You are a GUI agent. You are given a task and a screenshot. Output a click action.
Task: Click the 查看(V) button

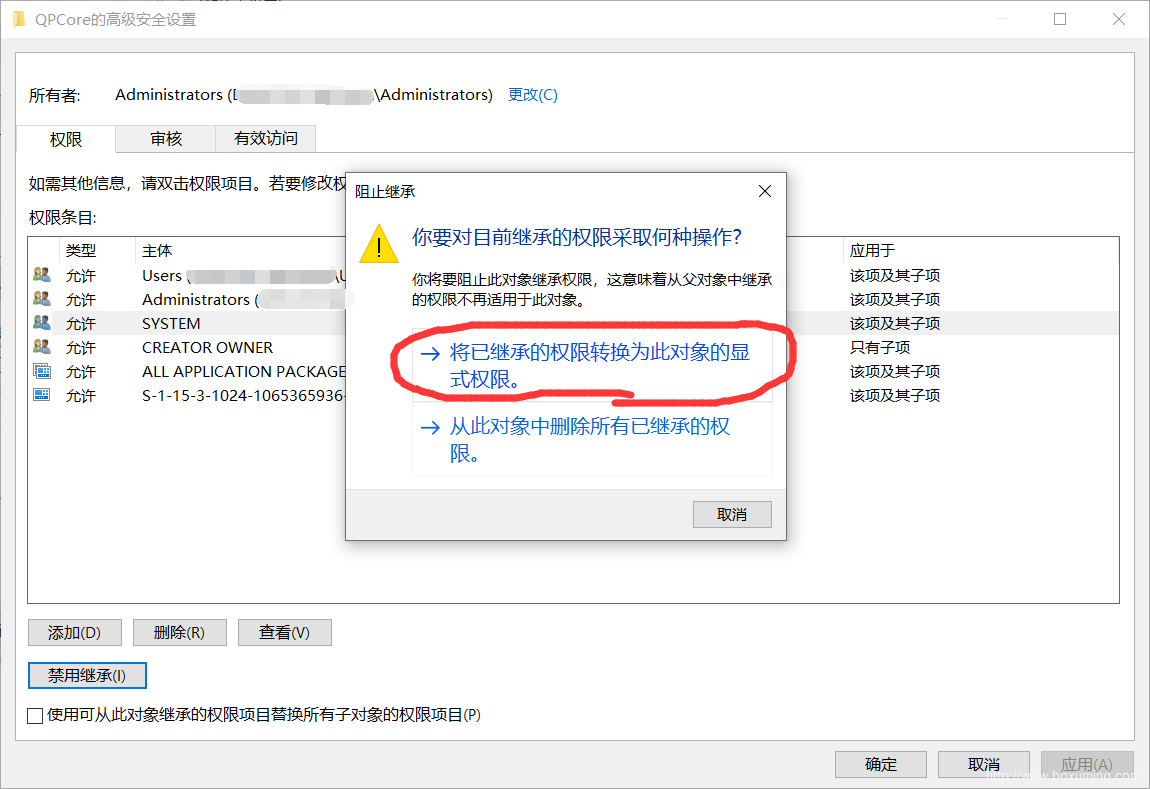[x=285, y=632]
